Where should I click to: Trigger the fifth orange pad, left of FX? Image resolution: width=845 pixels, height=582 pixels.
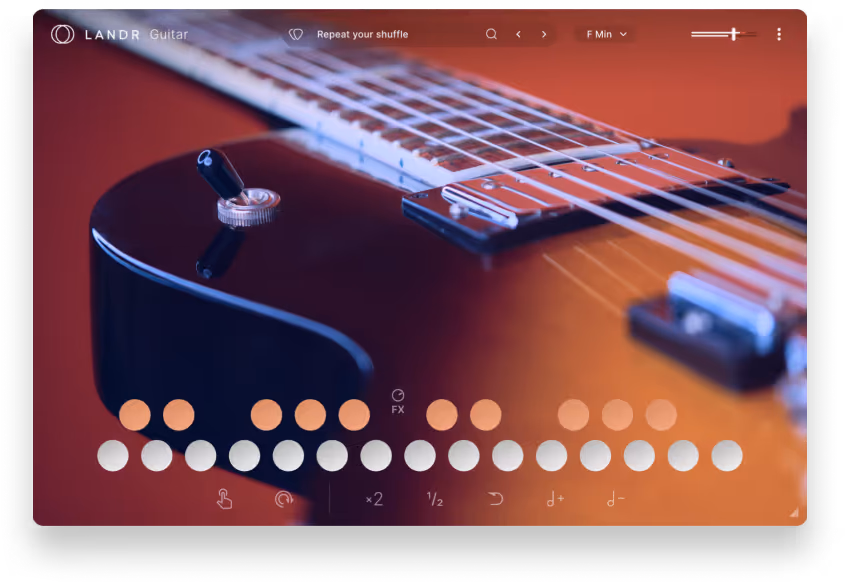coord(354,415)
